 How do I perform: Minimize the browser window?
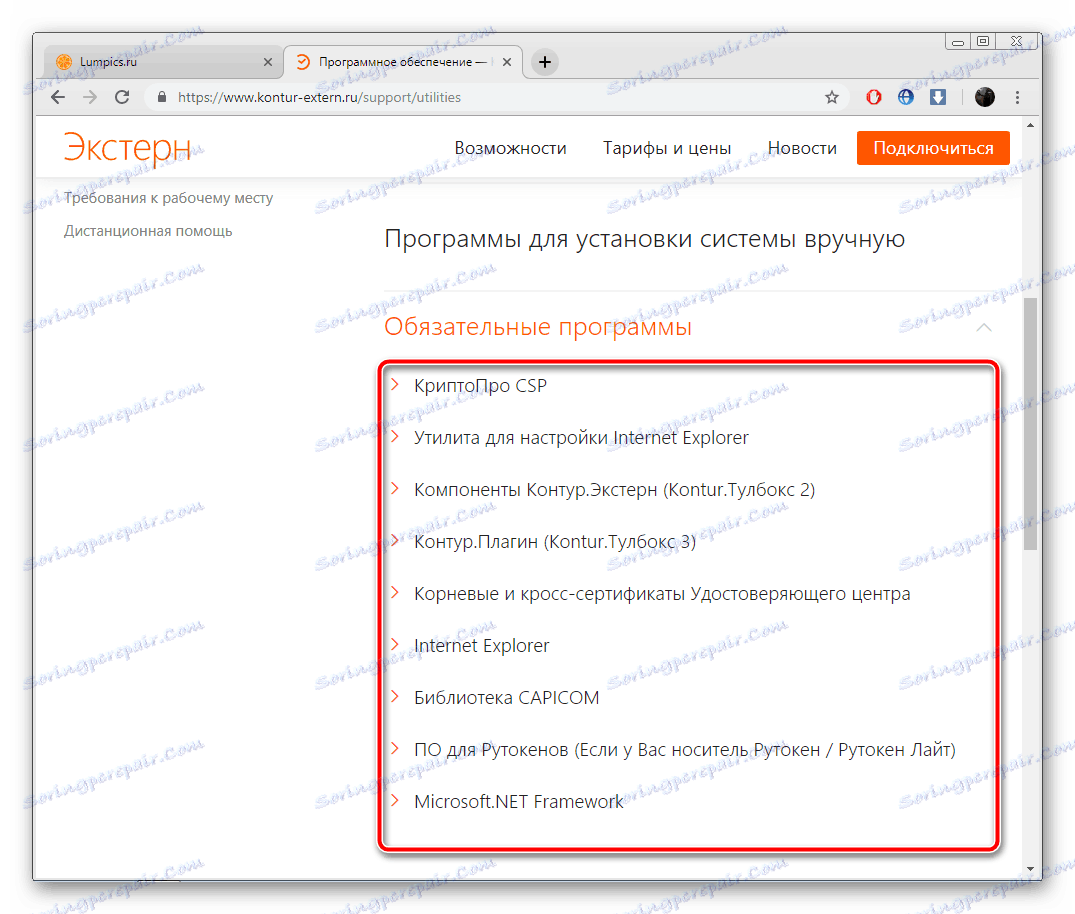(958, 43)
